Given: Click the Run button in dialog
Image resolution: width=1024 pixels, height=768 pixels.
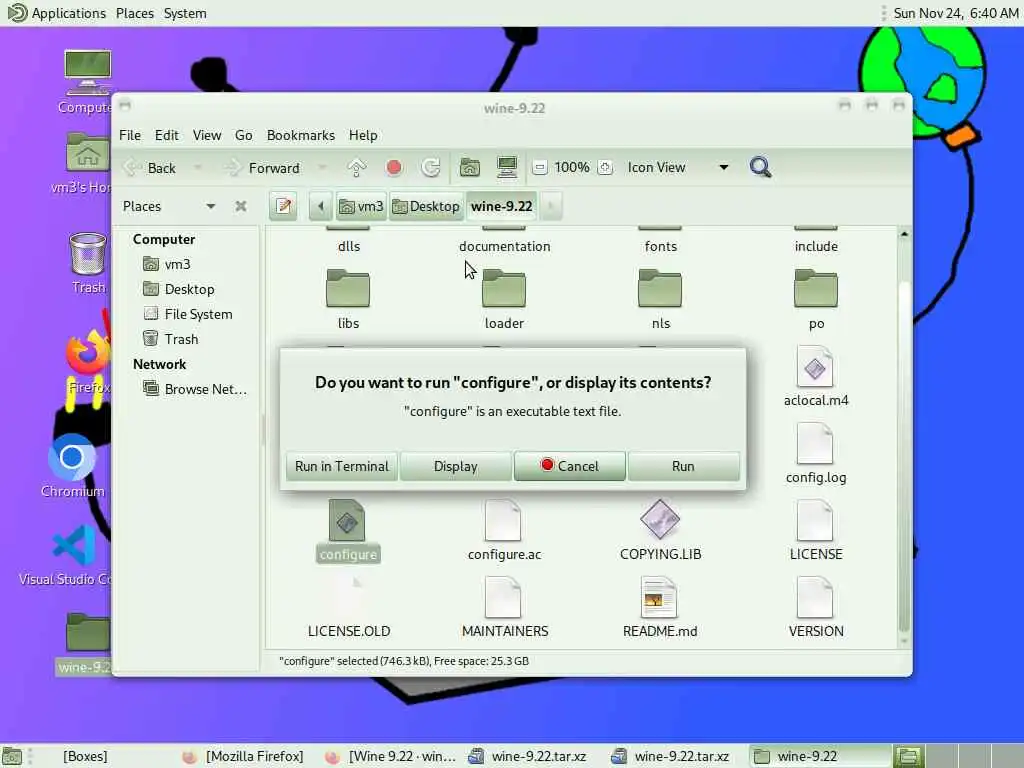Looking at the screenshot, I should pyautogui.click(x=683, y=466).
